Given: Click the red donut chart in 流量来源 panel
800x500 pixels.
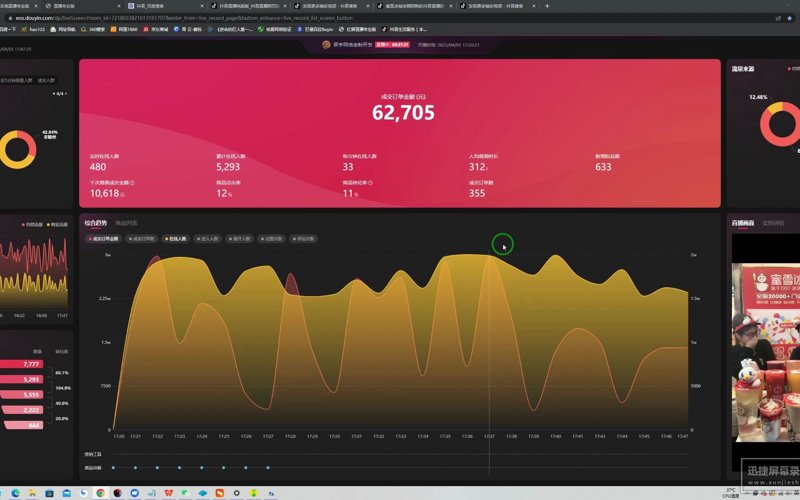Looking at the screenshot, I should [781, 124].
